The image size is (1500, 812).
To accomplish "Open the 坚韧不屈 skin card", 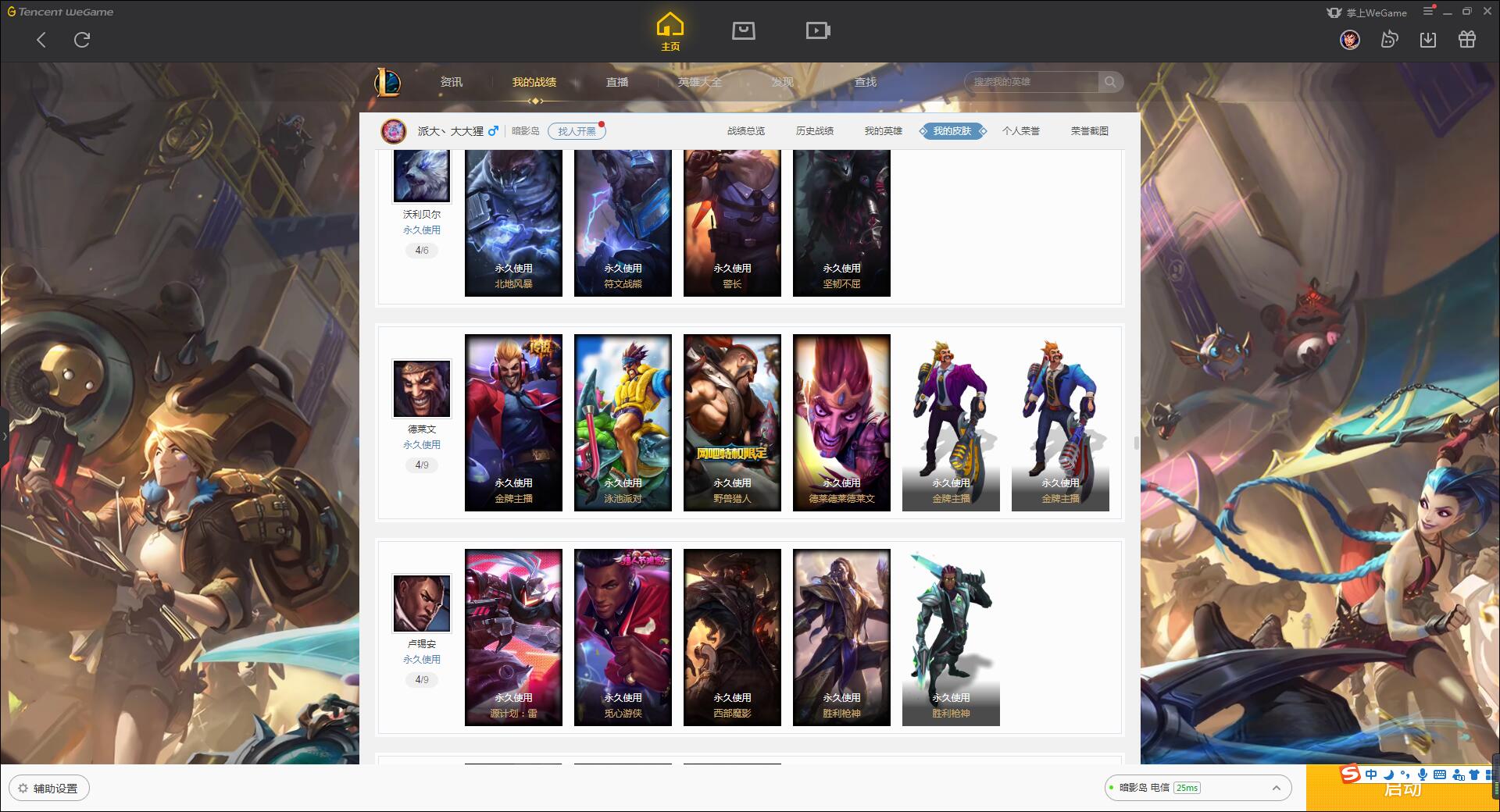I will 841,223.
